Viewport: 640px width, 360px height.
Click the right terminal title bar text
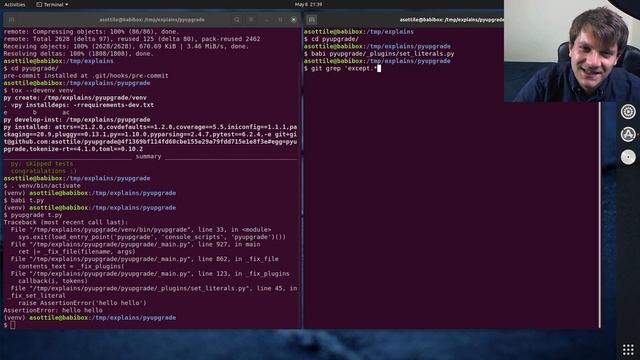452,20
